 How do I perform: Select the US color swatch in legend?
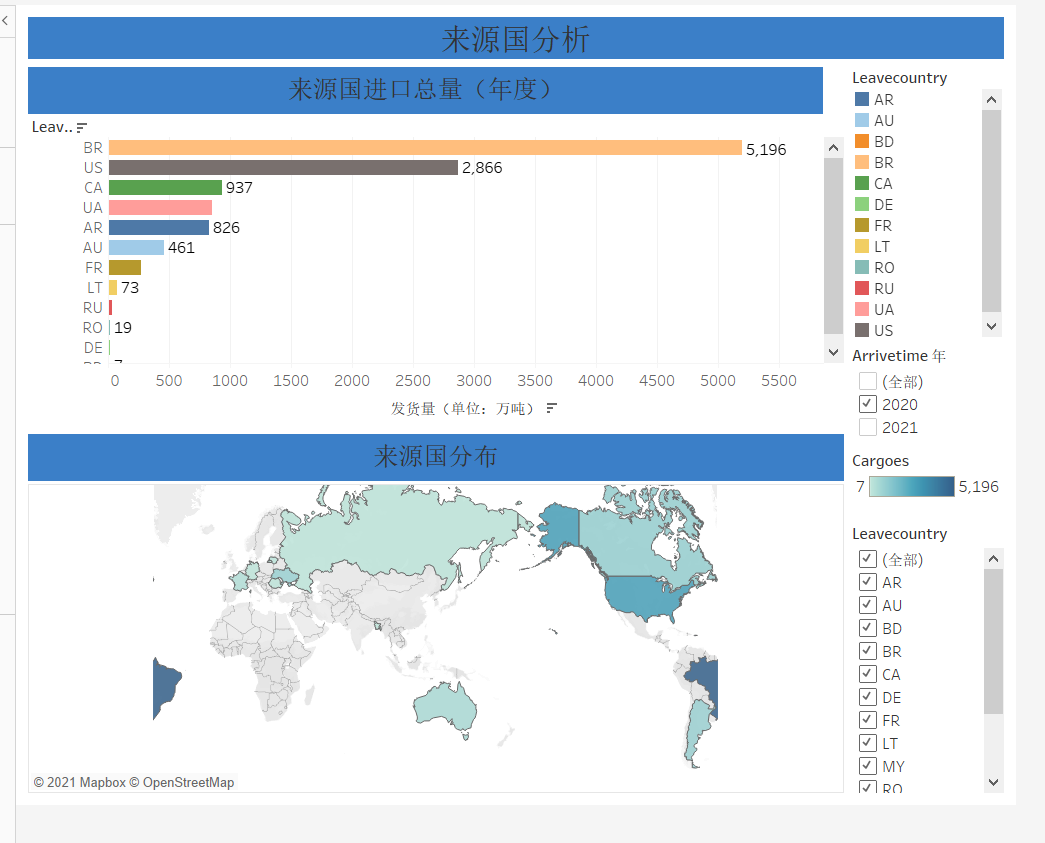pyautogui.click(x=862, y=330)
